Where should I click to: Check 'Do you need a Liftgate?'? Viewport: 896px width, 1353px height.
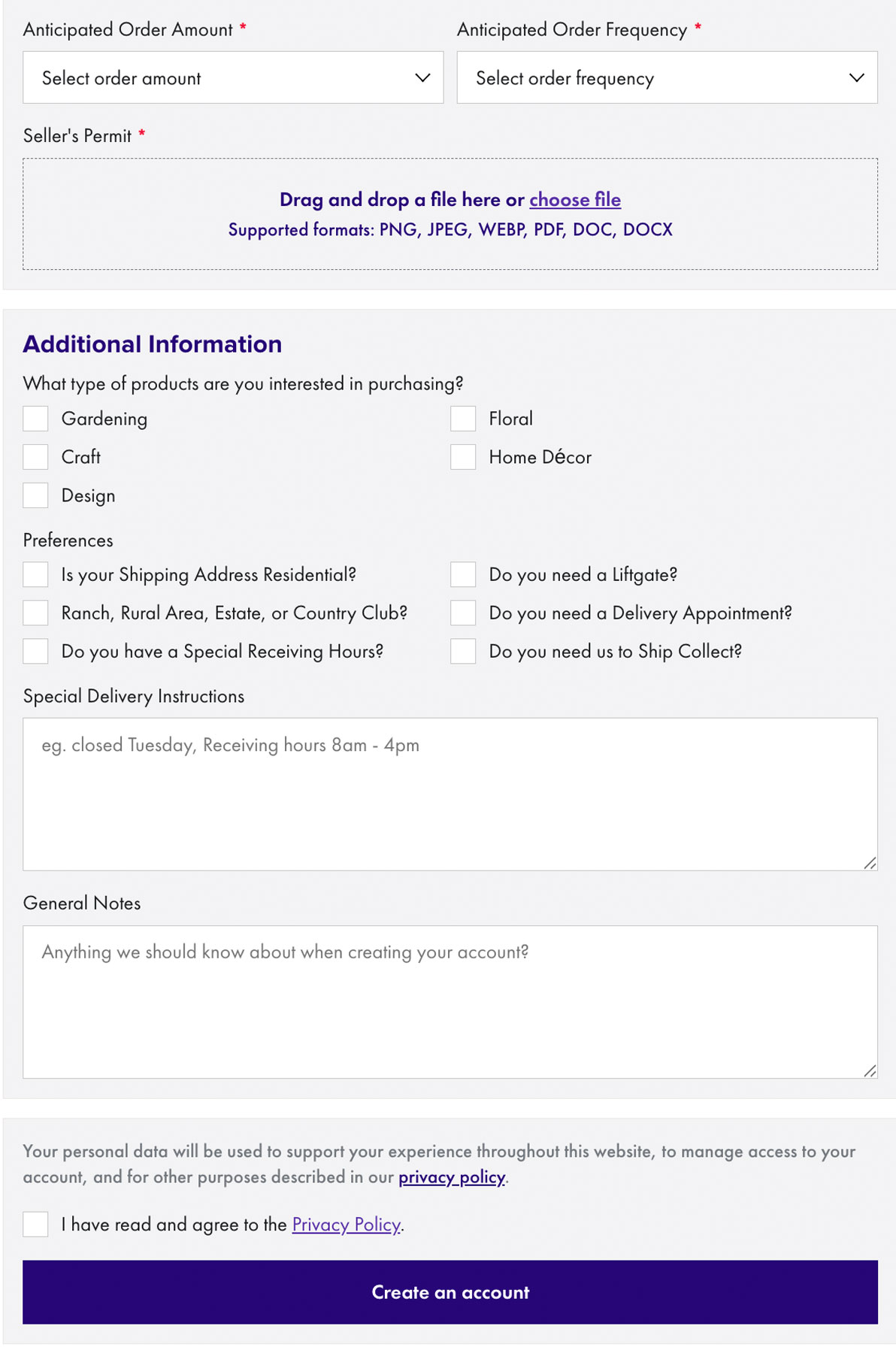tap(463, 575)
